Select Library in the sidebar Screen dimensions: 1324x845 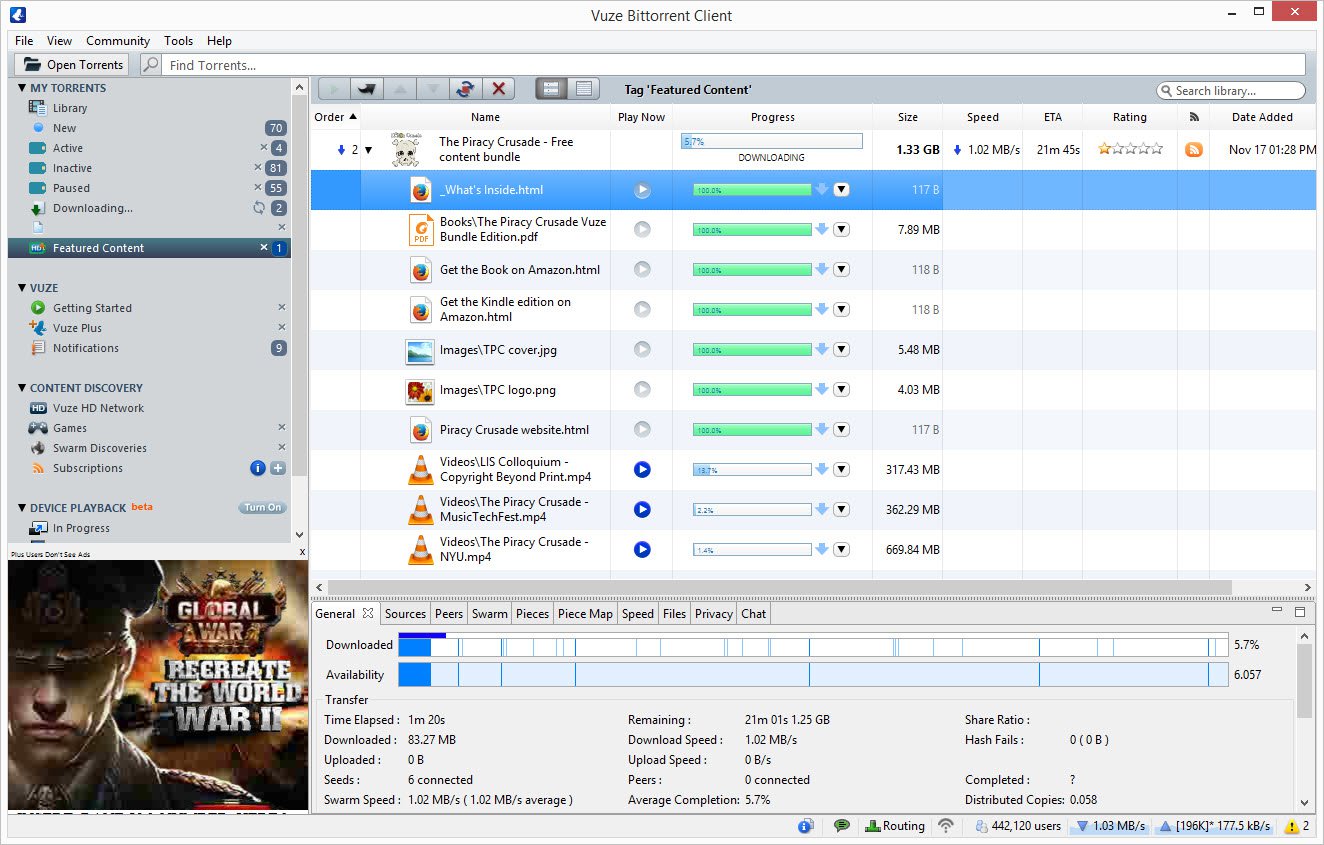(x=69, y=108)
